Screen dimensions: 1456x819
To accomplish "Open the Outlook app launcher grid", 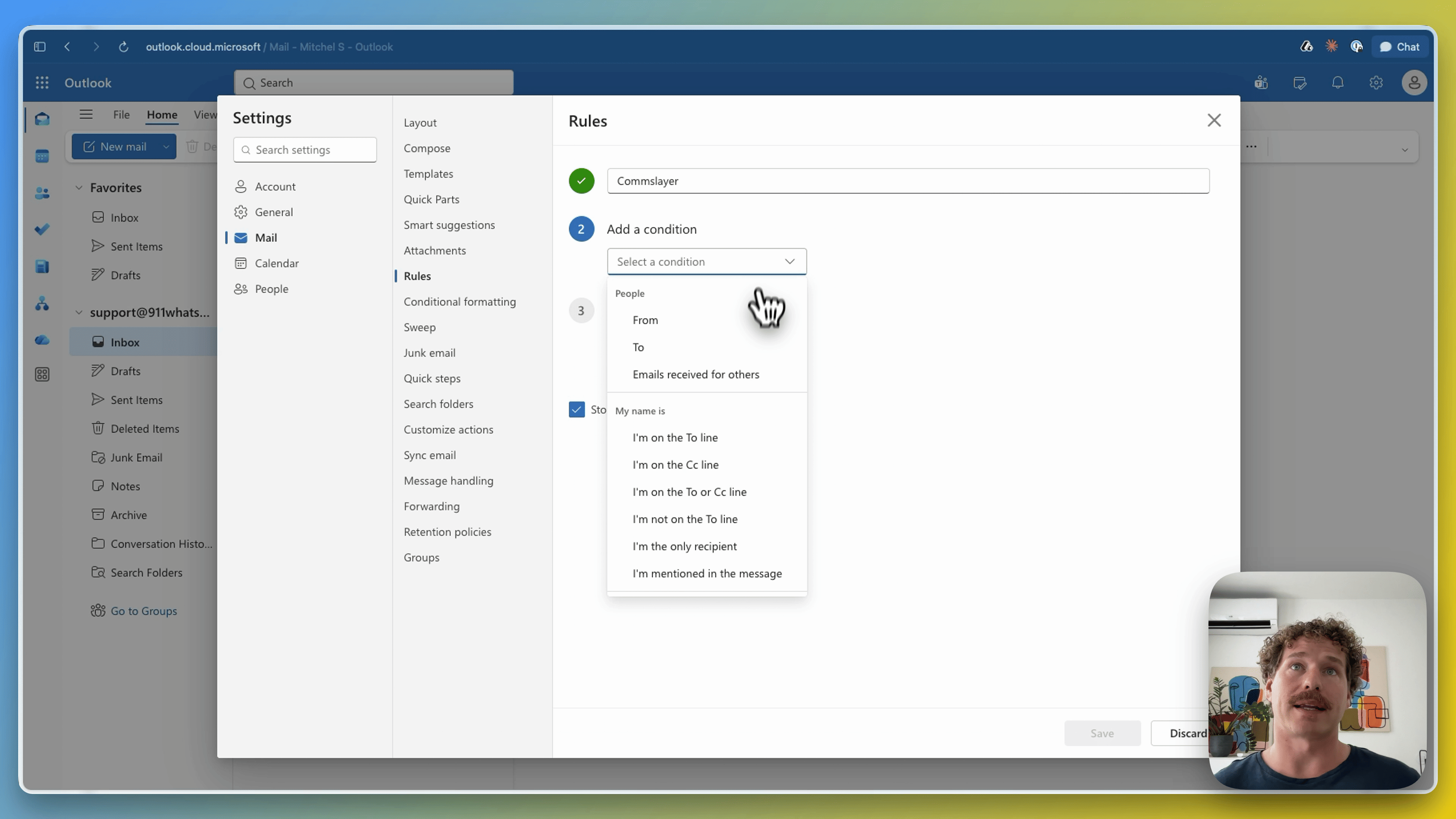I will (42, 83).
